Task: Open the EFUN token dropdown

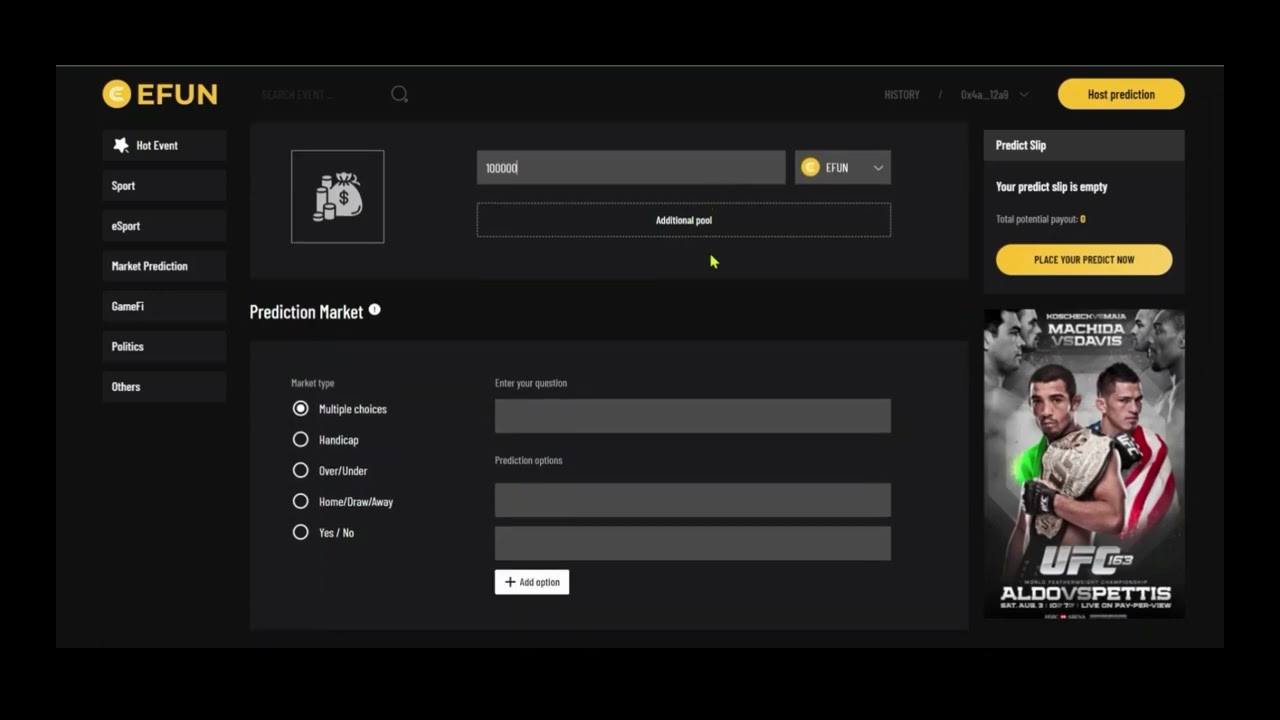Action: pyautogui.click(x=843, y=168)
